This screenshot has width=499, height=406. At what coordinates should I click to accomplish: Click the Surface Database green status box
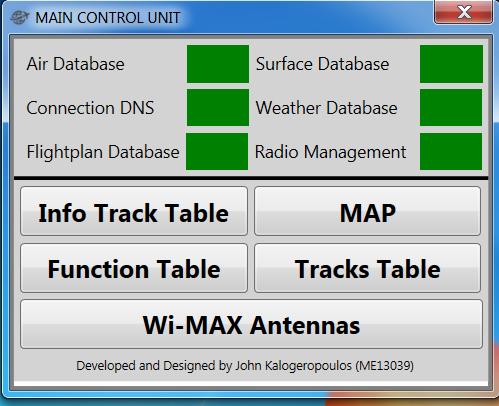pyautogui.click(x=451, y=64)
